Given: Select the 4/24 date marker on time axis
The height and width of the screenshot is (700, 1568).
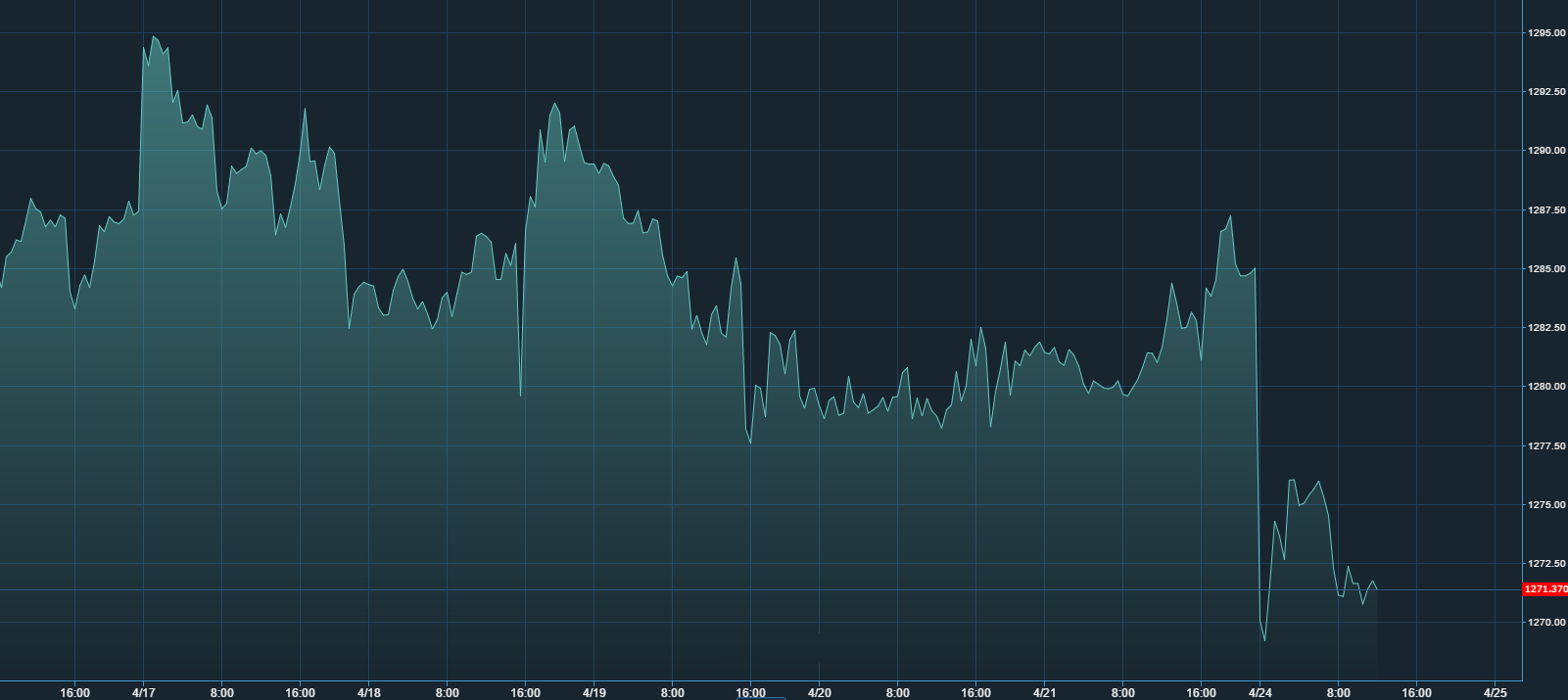Looking at the screenshot, I should pos(1260,692).
